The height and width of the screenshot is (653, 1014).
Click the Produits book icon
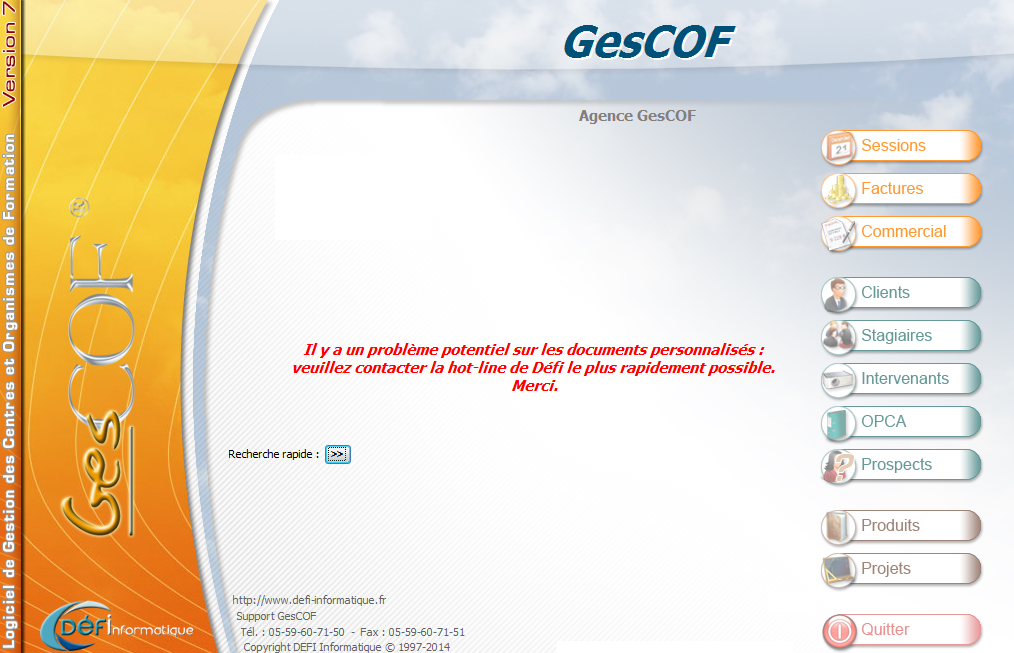[x=839, y=527]
